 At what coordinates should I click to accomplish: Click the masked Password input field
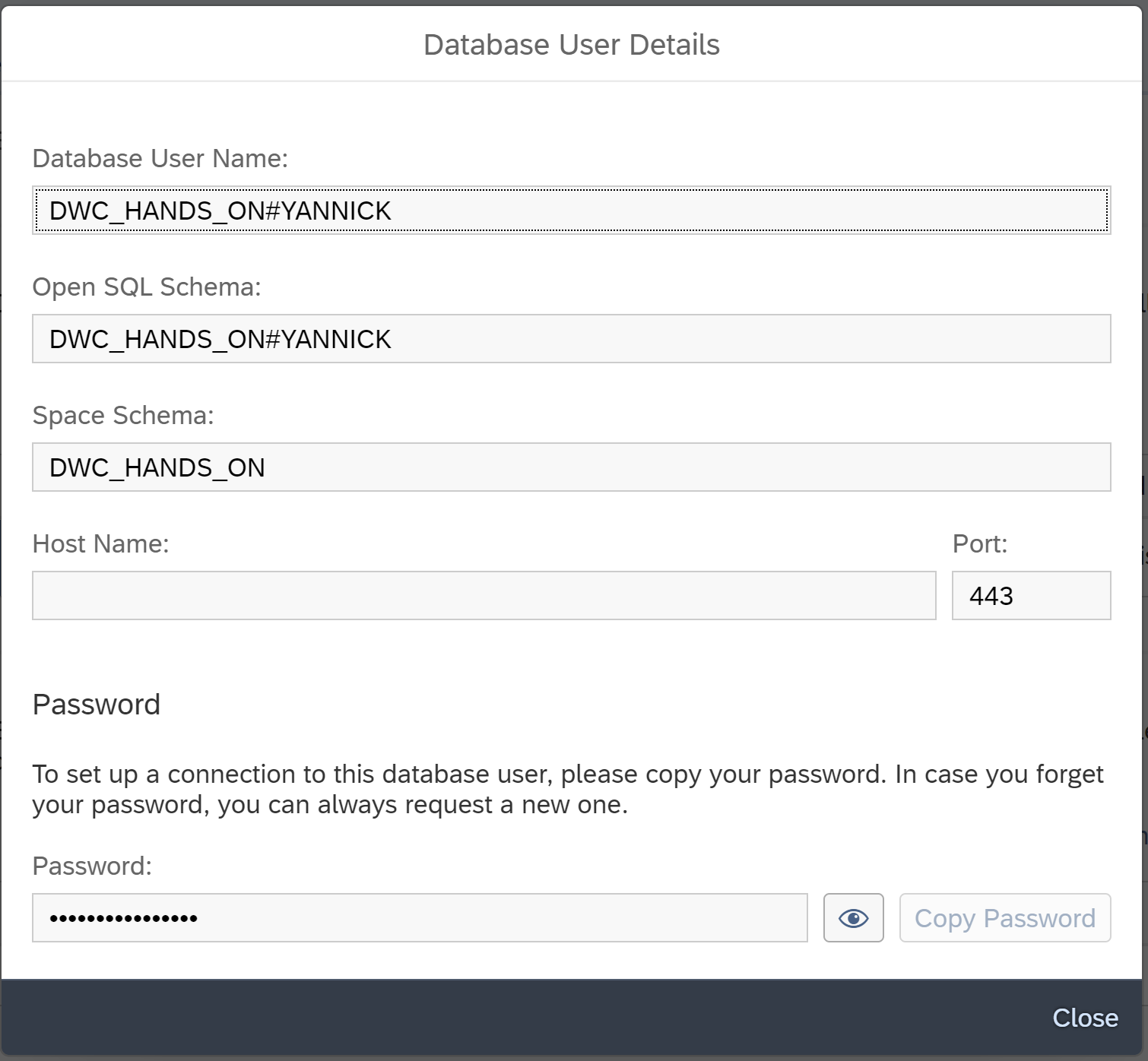coord(419,918)
